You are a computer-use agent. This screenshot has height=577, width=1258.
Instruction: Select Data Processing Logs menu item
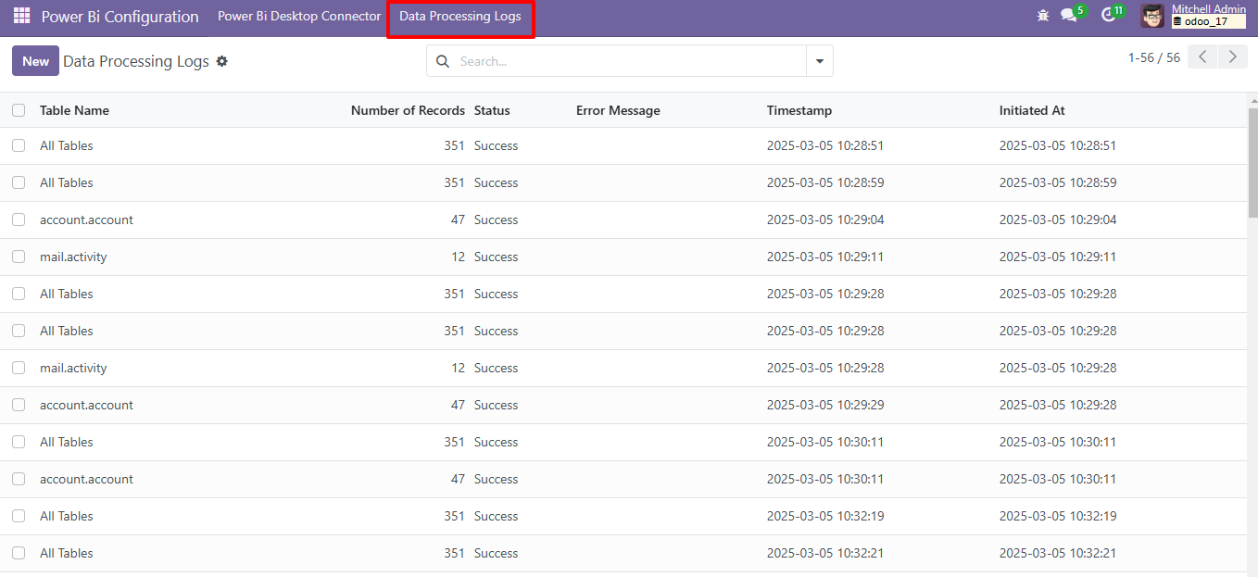coord(460,17)
